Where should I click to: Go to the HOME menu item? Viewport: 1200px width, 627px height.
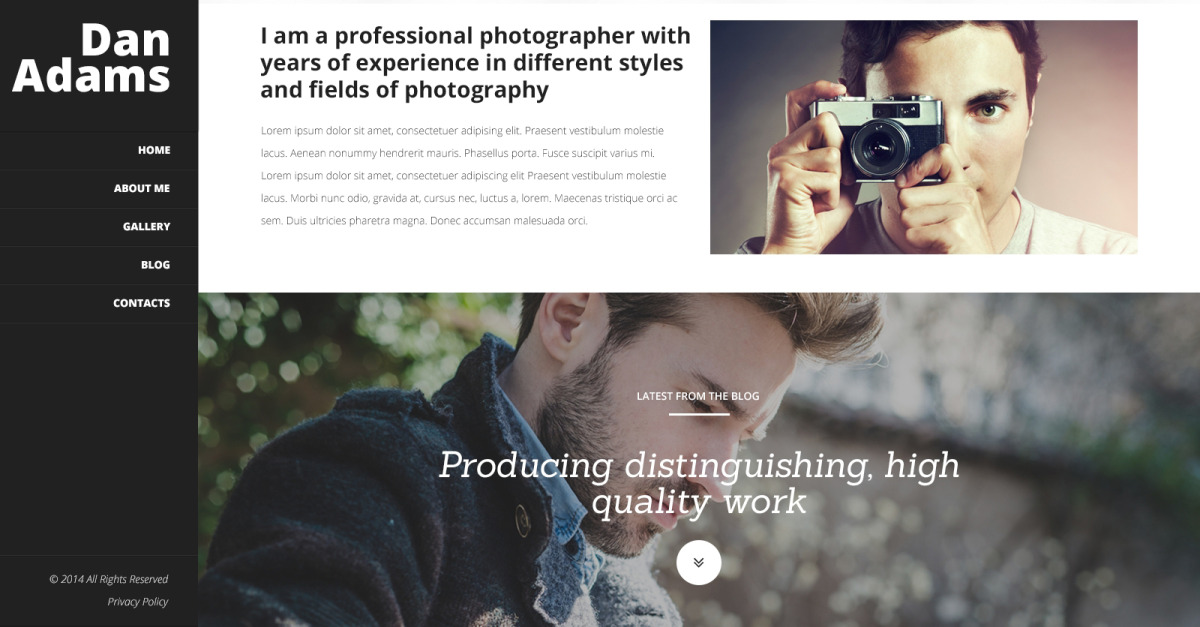pos(154,150)
